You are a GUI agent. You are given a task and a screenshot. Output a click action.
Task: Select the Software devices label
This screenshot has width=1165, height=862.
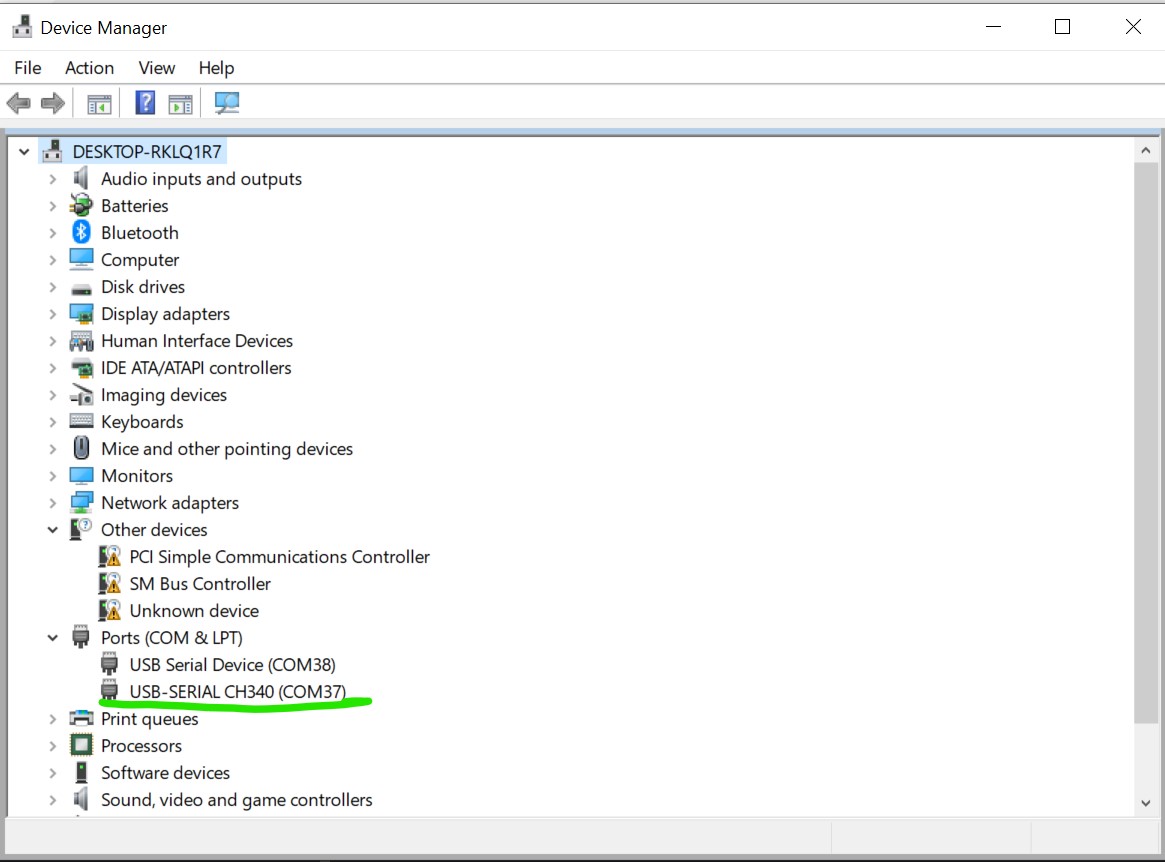tap(165, 773)
